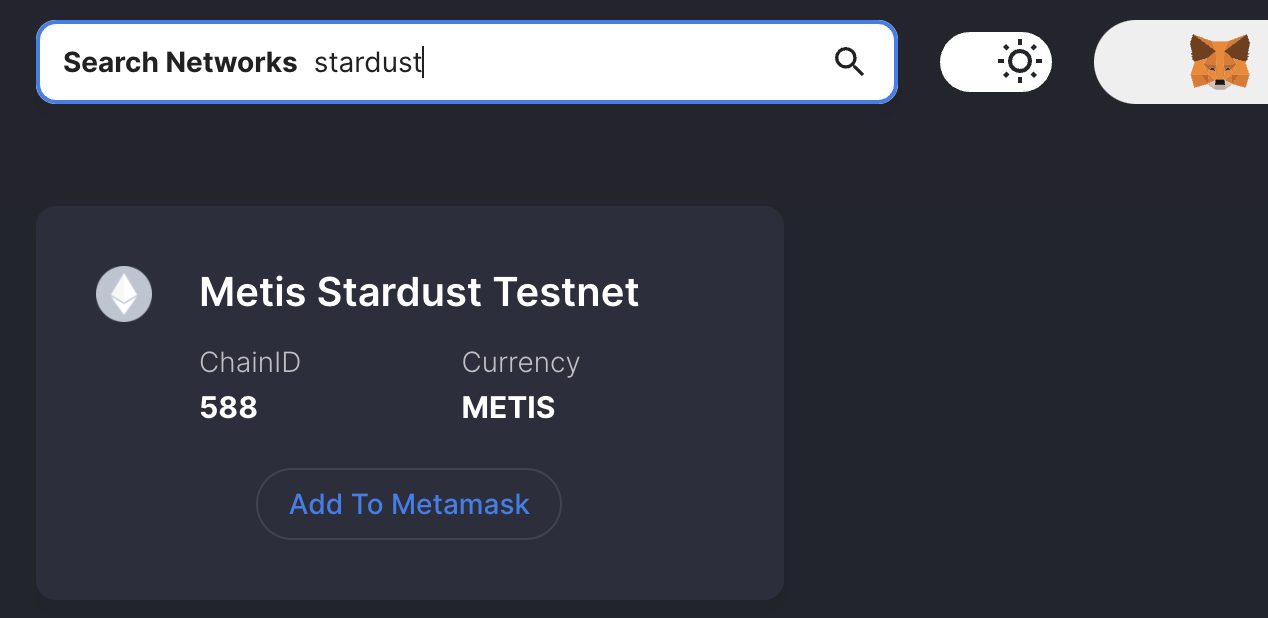
Task: Click the ChainID label
Action: tap(250, 362)
